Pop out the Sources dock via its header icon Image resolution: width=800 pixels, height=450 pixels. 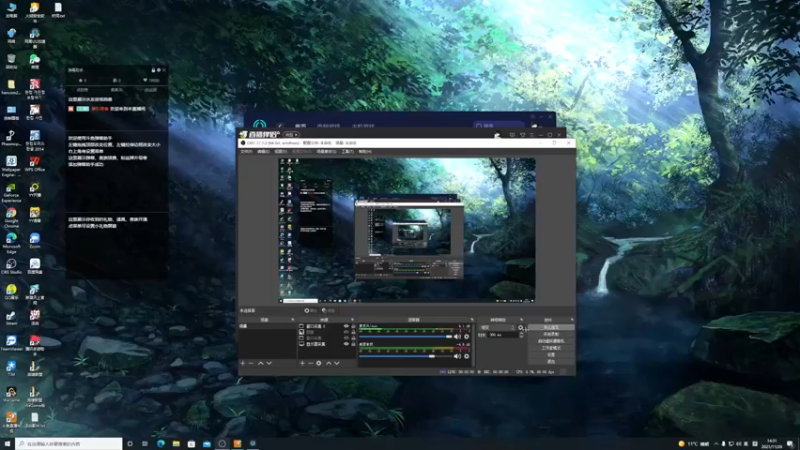point(353,319)
